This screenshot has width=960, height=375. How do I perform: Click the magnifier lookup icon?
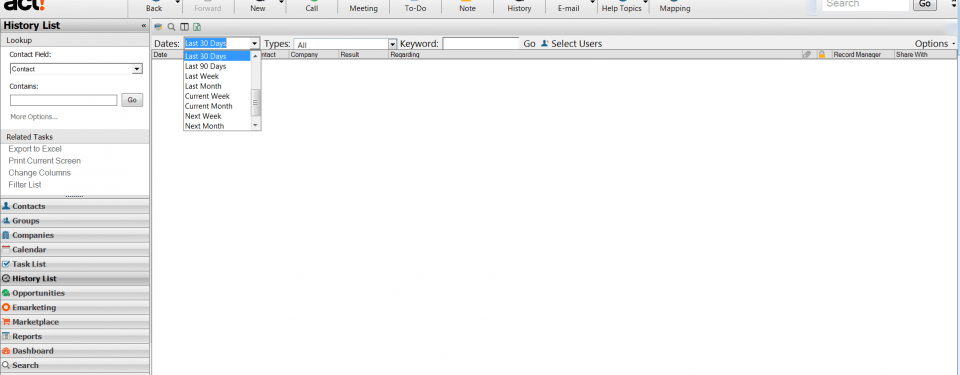(171, 27)
